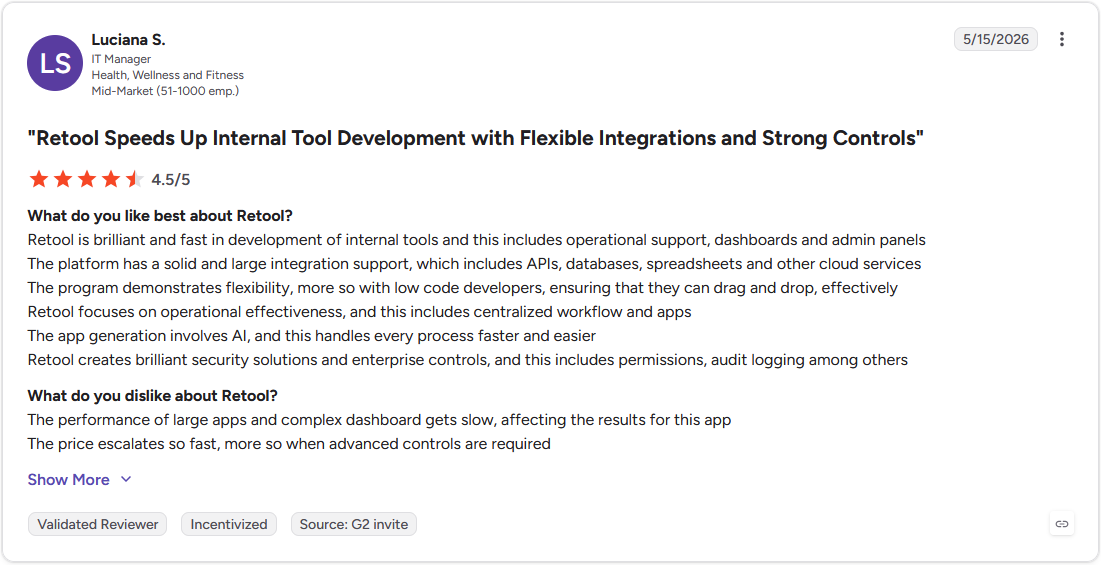This screenshot has width=1101, height=565.
Task: Click the chevron beside Show More
Action: 126,479
